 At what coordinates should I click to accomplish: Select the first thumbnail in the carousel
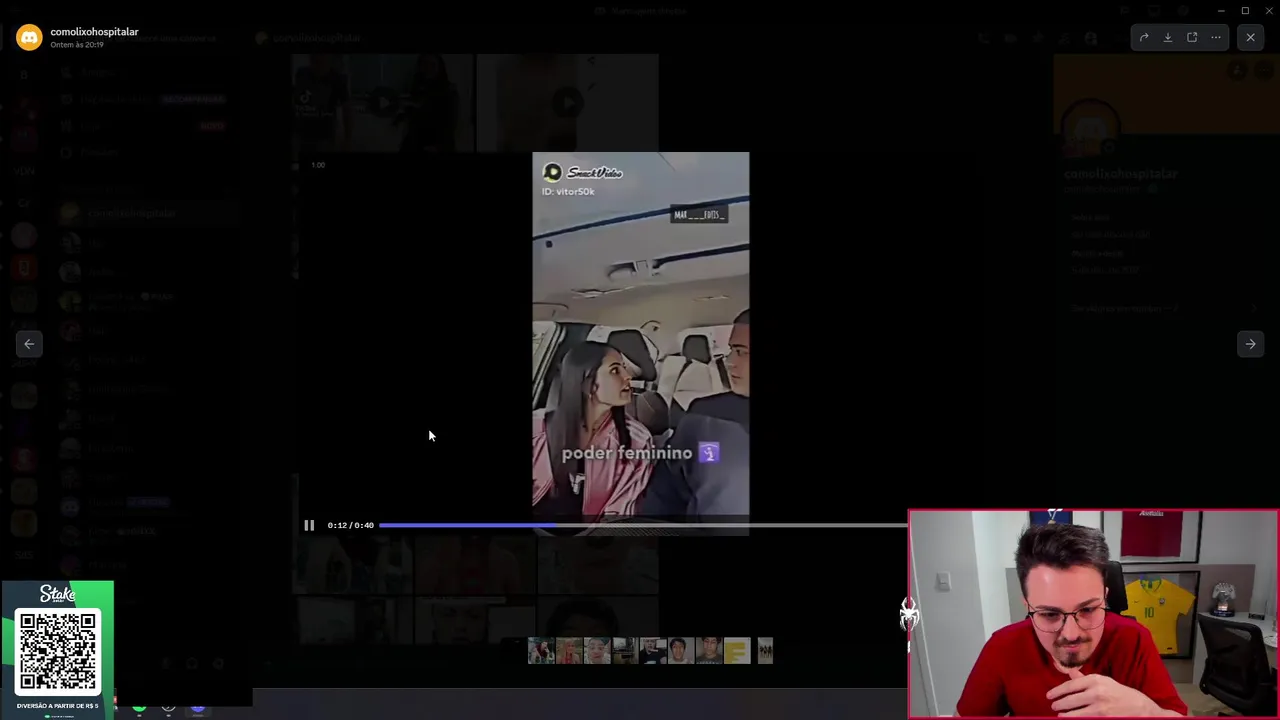(x=541, y=651)
